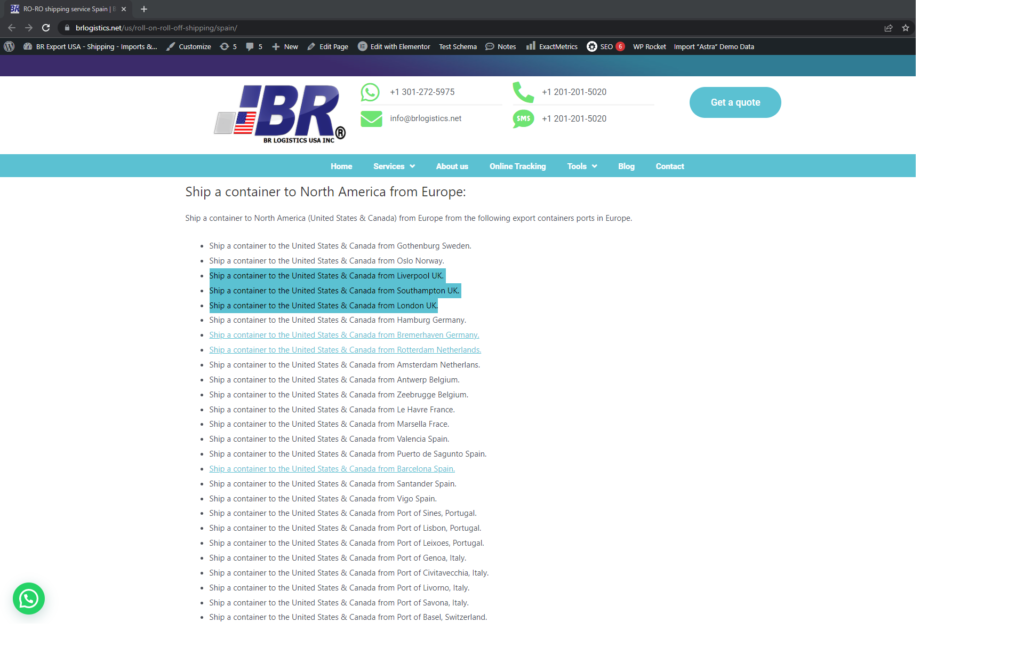Click the BR Logistics USA logo
This screenshot has width=1024, height=654.
pos(281,115)
